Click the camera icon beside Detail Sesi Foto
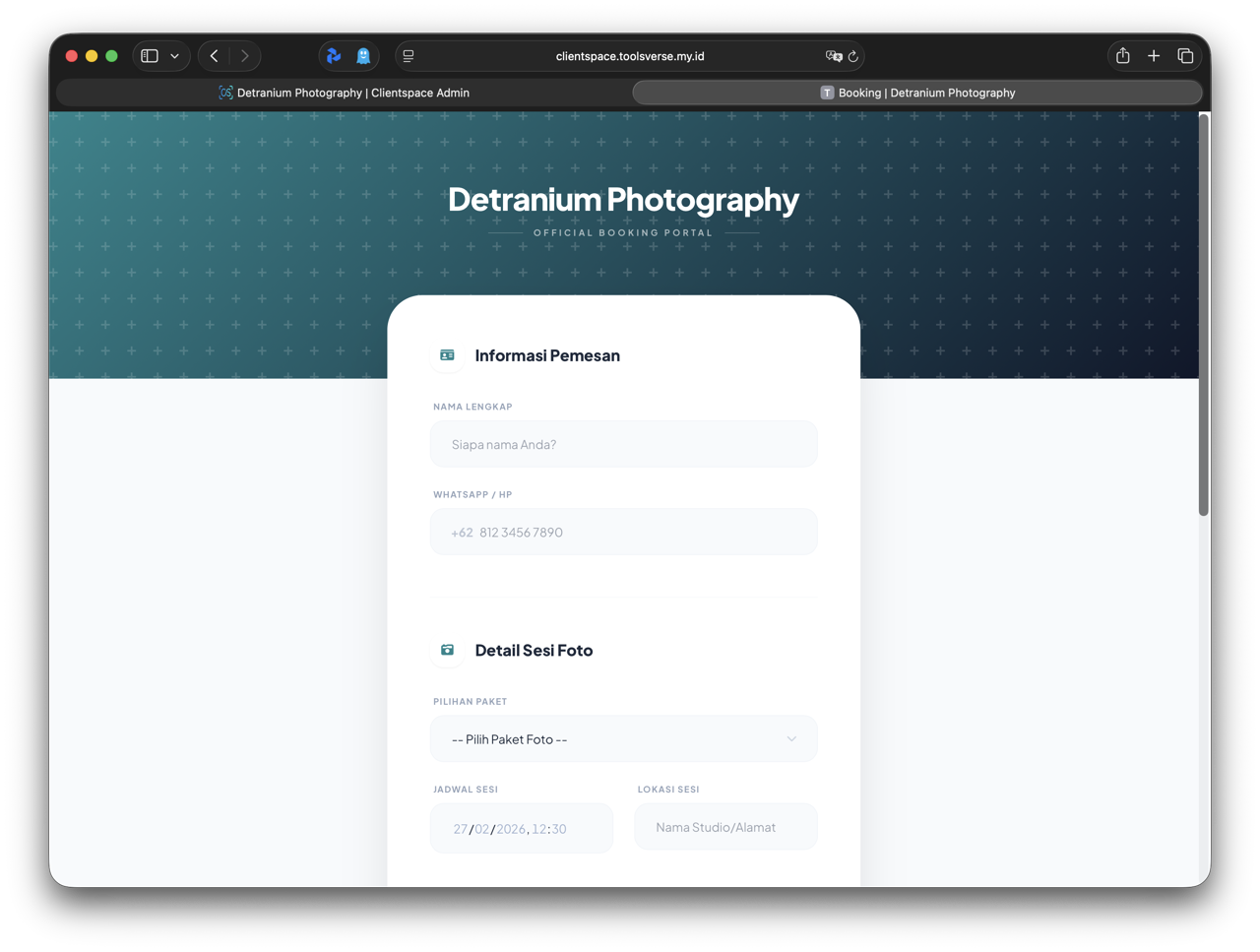Viewport: 1260px width, 952px height. (447, 650)
